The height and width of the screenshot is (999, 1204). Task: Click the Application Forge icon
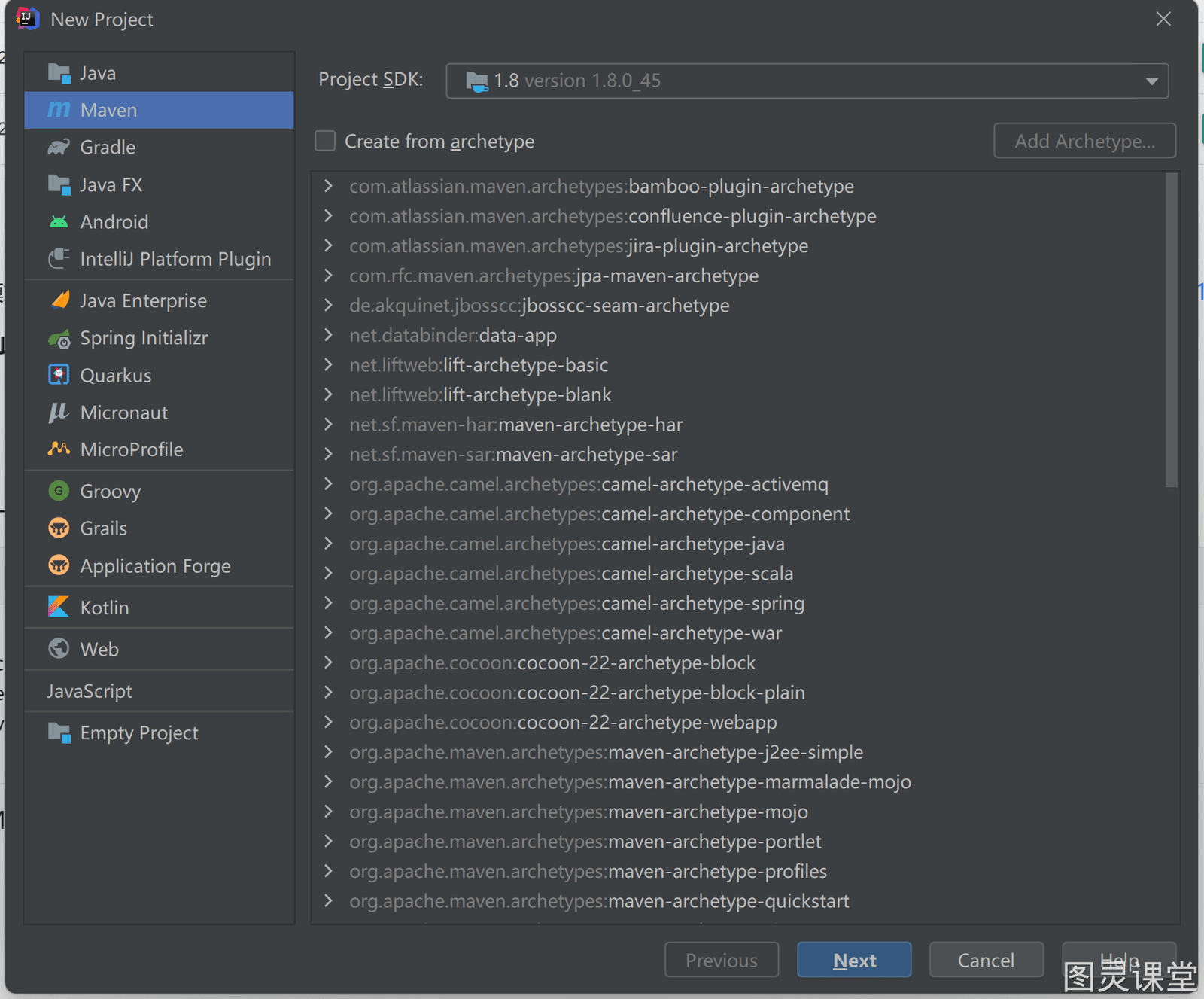(x=59, y=565)
